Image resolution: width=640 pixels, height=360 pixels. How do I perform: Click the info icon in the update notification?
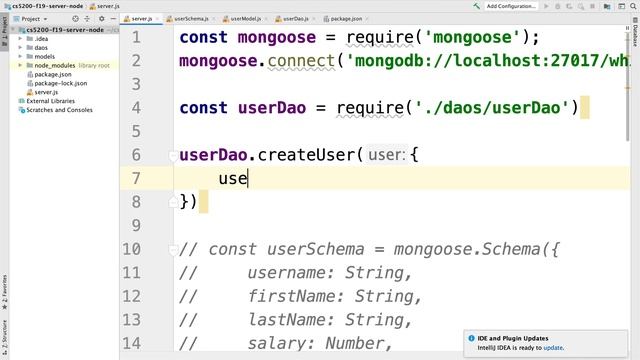click(471, 338)
